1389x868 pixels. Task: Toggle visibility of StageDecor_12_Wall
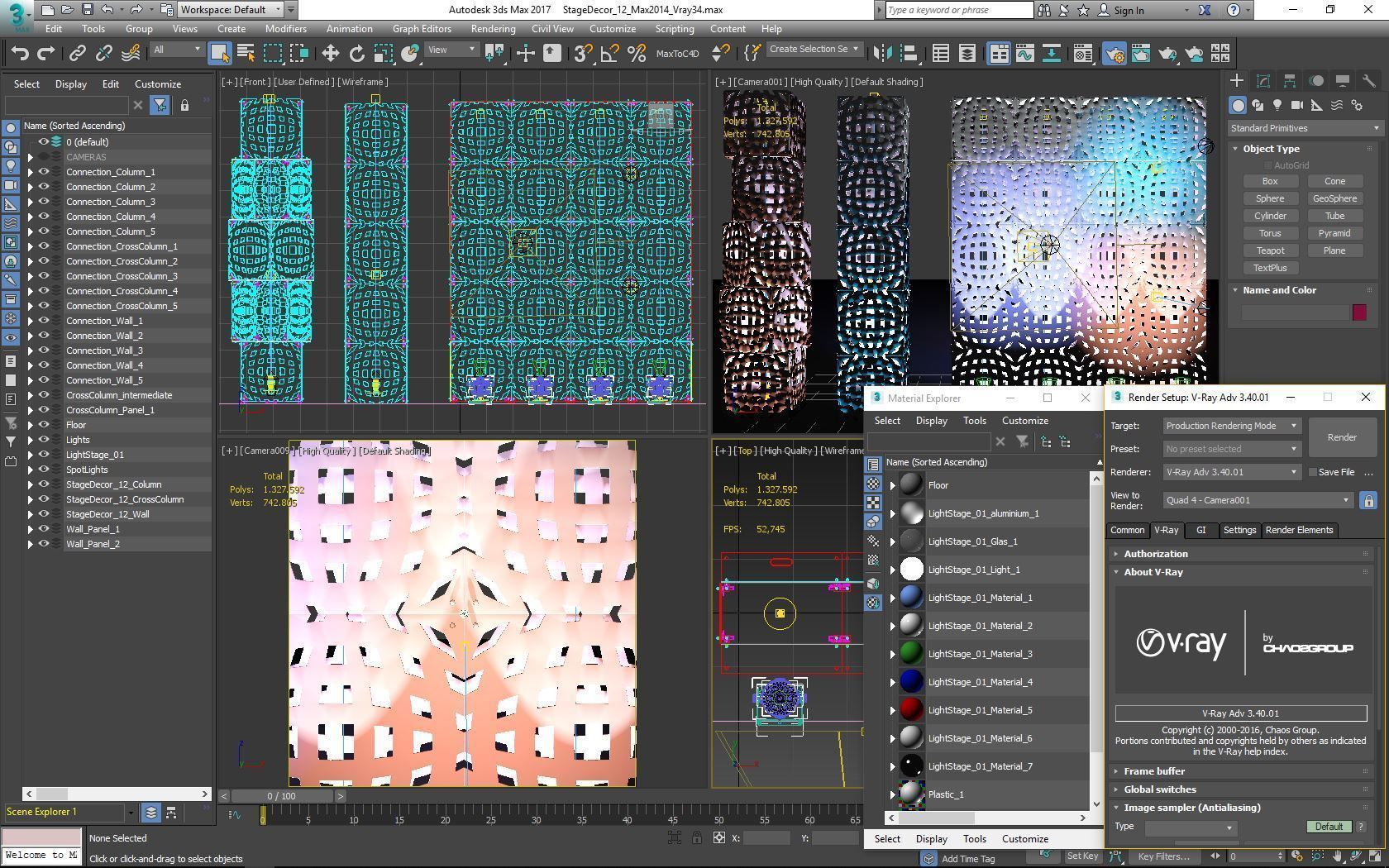[x=44, y=514]
